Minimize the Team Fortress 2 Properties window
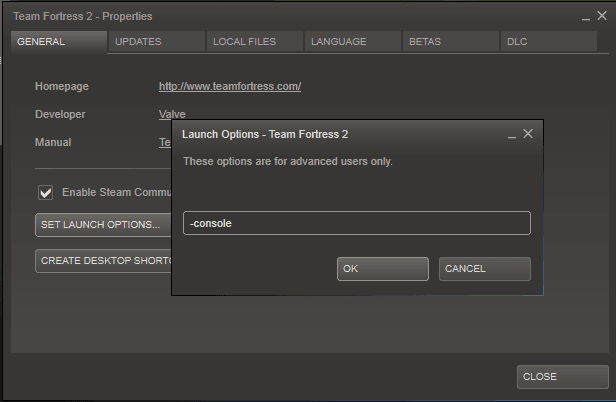 (x=586, y=17)
